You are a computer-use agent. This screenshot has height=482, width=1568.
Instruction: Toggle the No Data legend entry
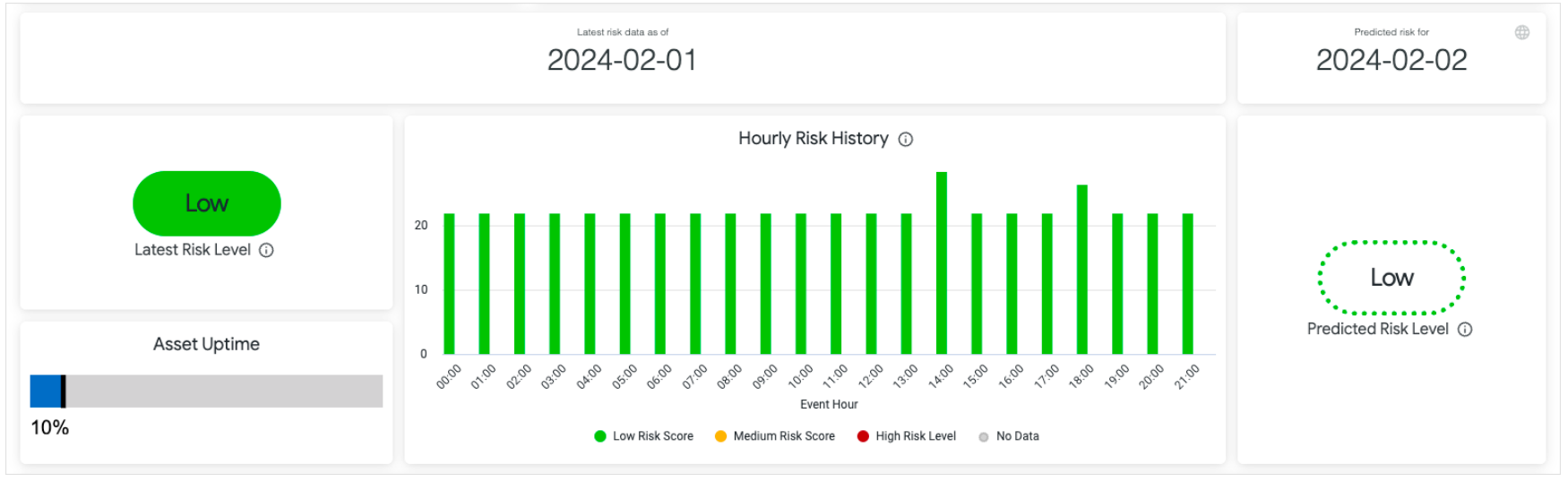1009,436
